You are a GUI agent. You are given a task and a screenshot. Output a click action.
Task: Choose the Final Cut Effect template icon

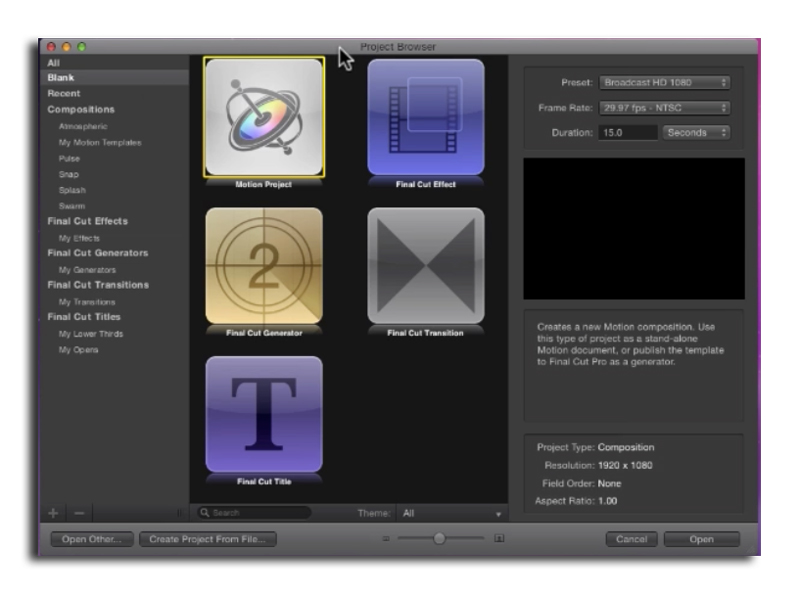click(x=426, y=117)
